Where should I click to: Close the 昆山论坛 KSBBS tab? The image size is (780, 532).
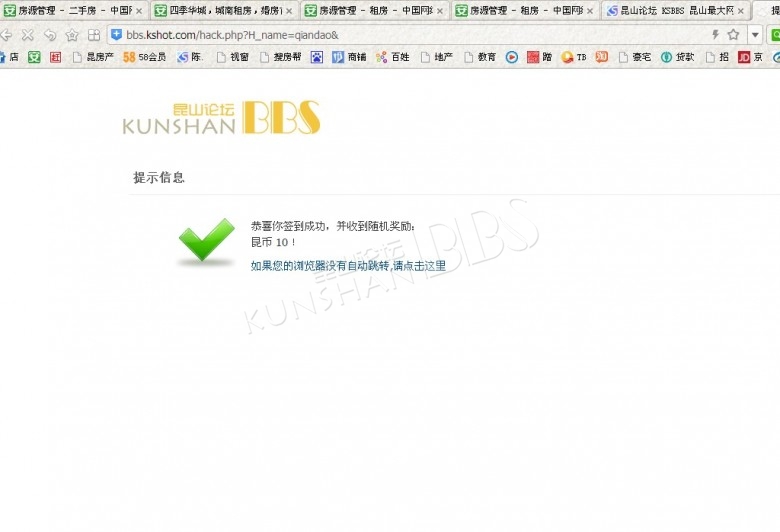pos(741,10)
